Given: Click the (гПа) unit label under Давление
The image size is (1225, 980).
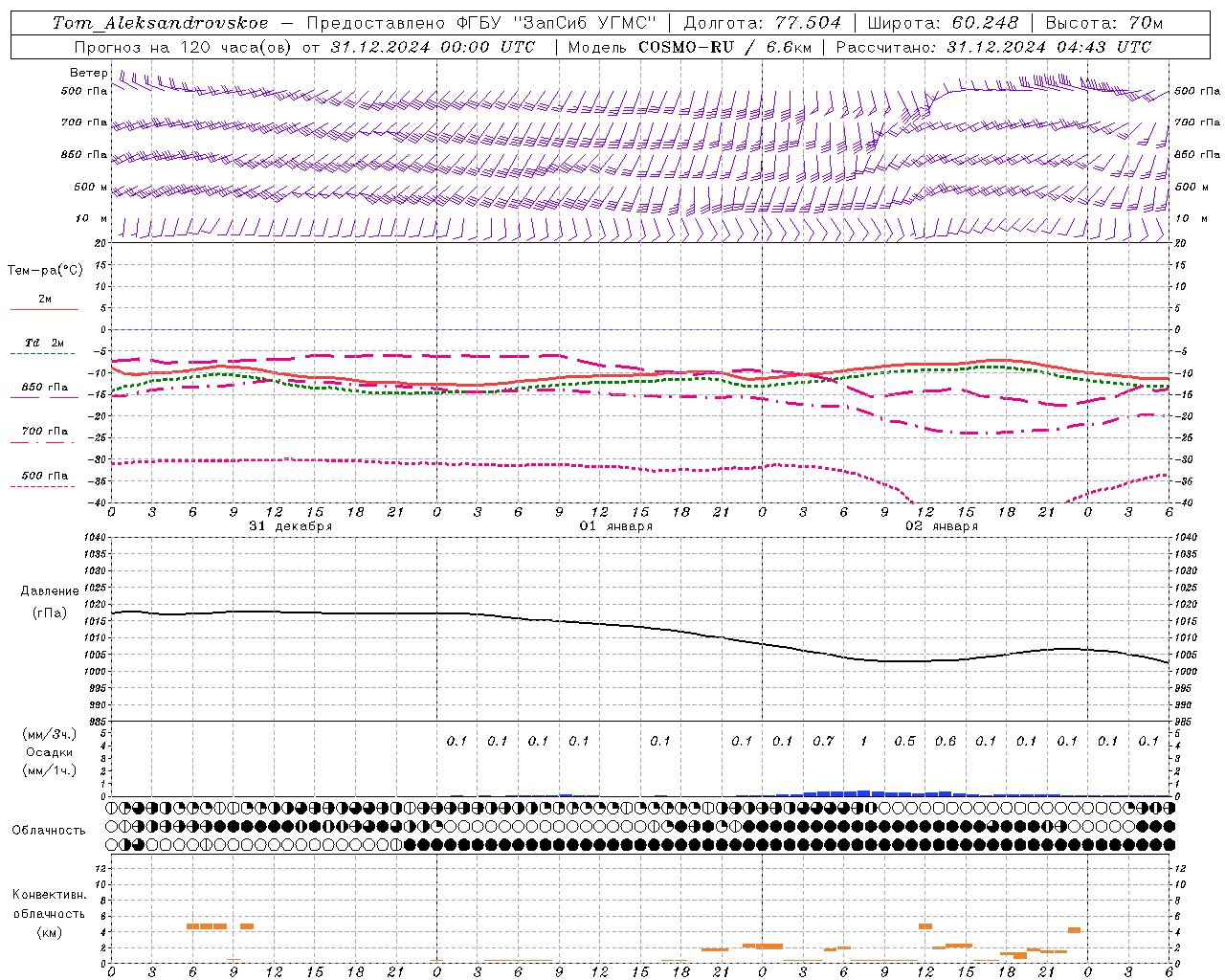Looking at the screenshot, I should (50, 613).
